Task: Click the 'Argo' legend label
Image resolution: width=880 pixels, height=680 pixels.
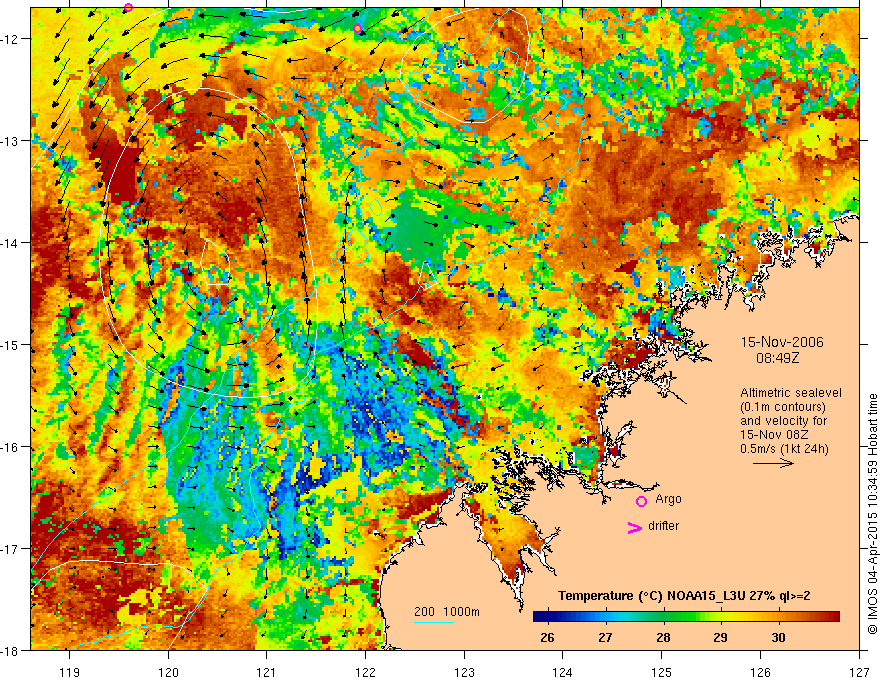Action: click(x=668, y=499)
